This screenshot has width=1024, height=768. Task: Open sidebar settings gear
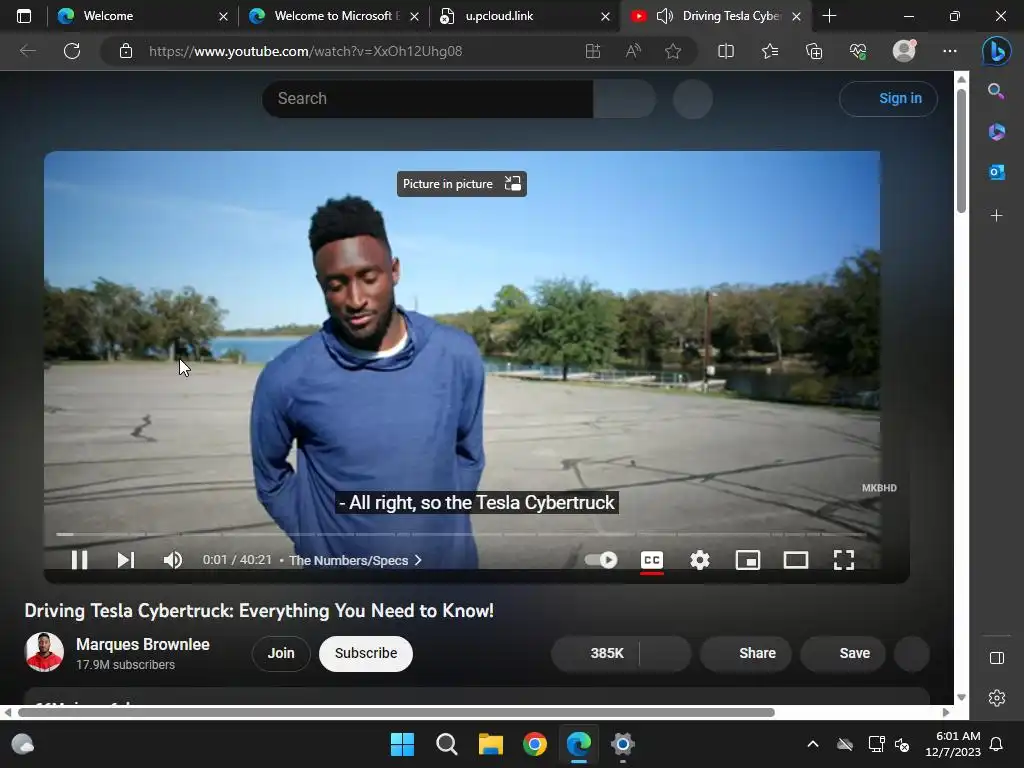point(997,698)
